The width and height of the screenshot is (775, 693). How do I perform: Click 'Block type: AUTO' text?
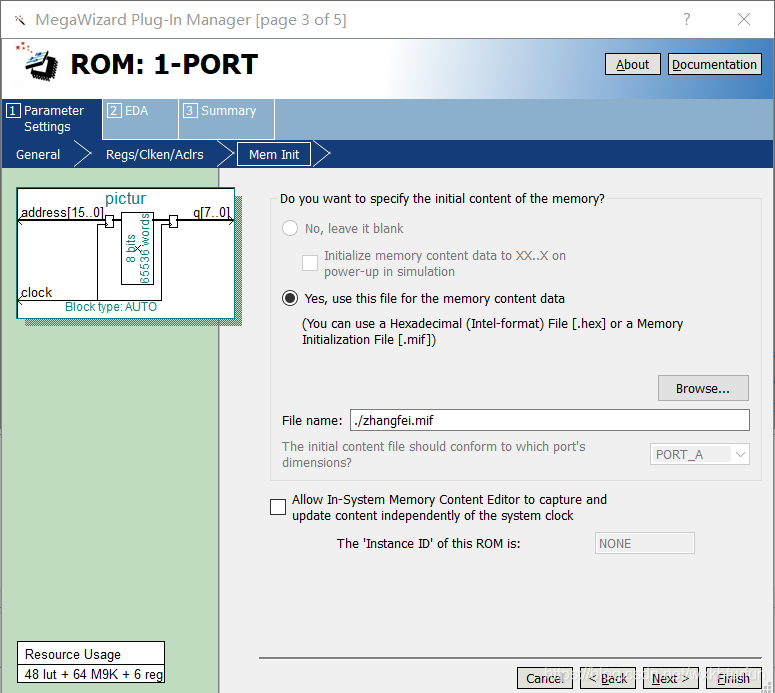[x=111, y=307]
